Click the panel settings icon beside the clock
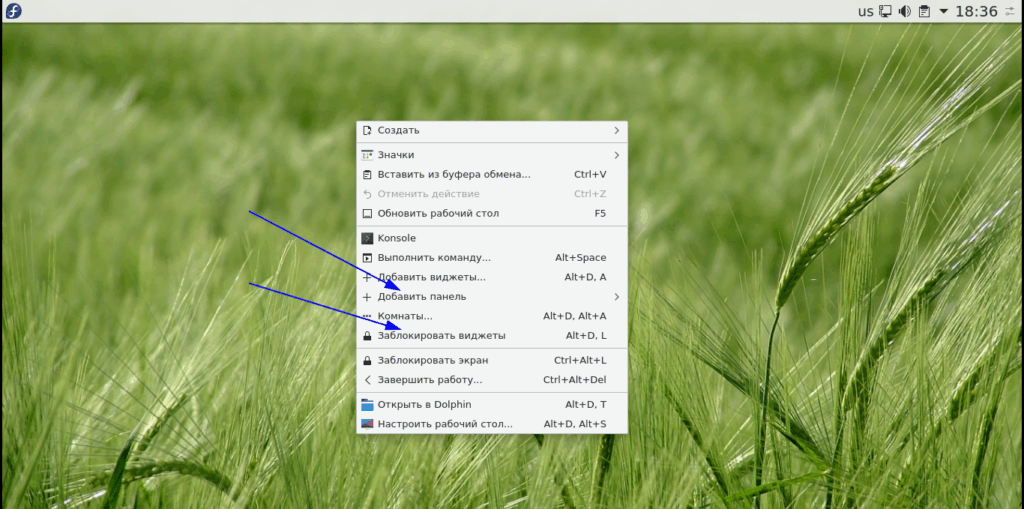1024x509 pixels. tap(1010, 12)
